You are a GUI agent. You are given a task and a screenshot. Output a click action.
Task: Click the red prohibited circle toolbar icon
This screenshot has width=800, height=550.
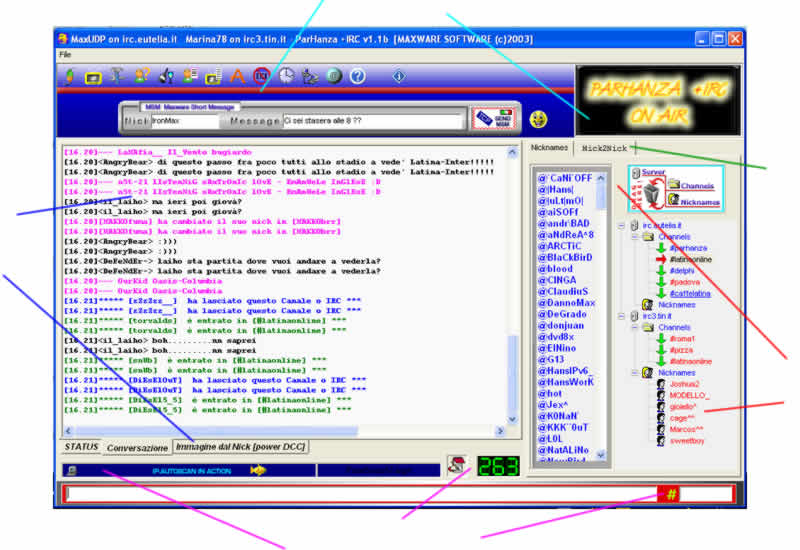(x=261, y=76)
